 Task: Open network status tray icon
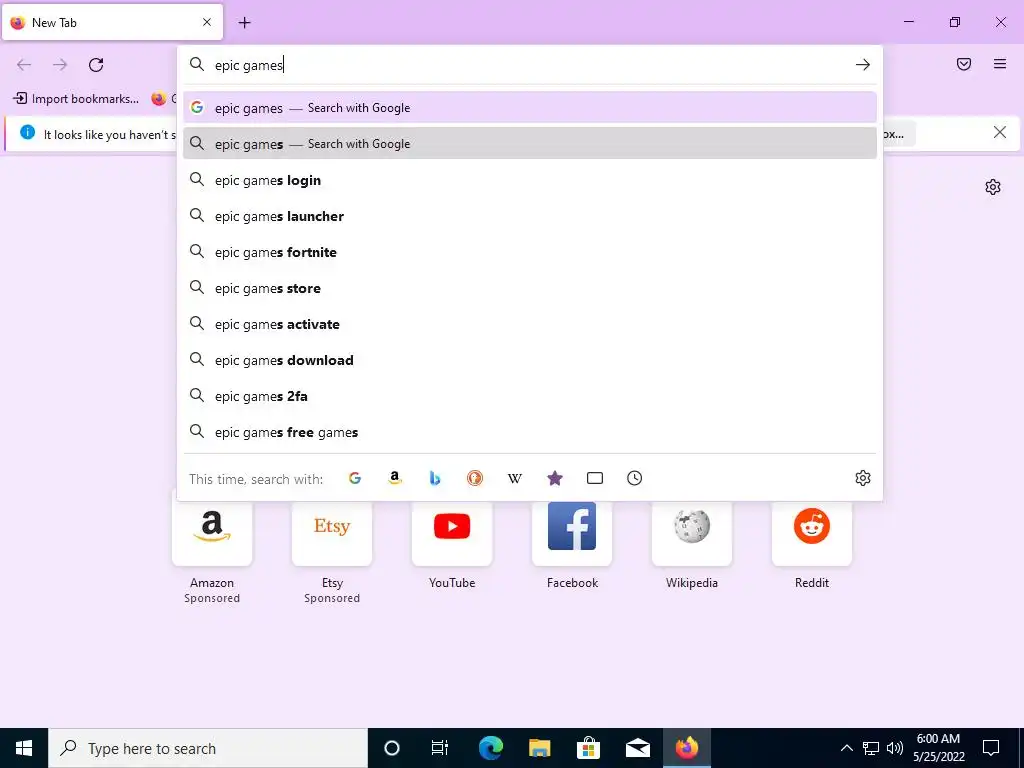pos(871,748)
